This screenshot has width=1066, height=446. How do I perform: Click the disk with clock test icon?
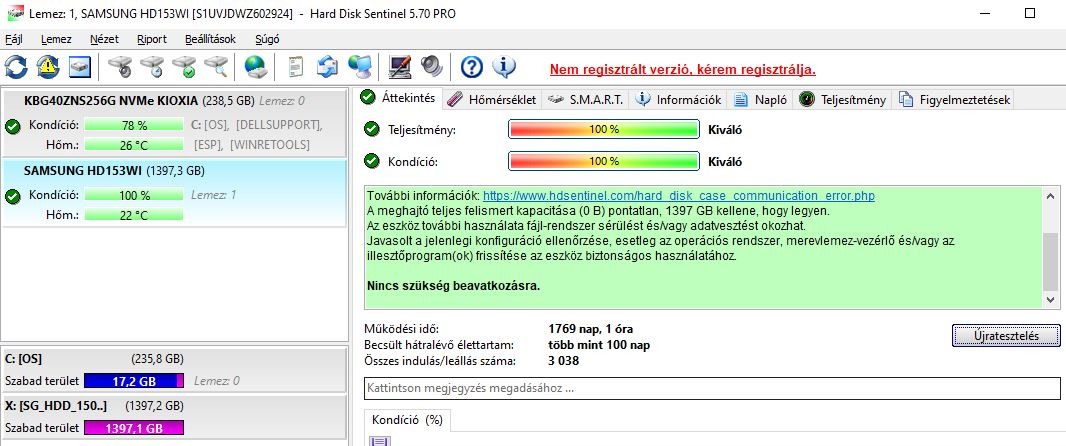[153, 67]
